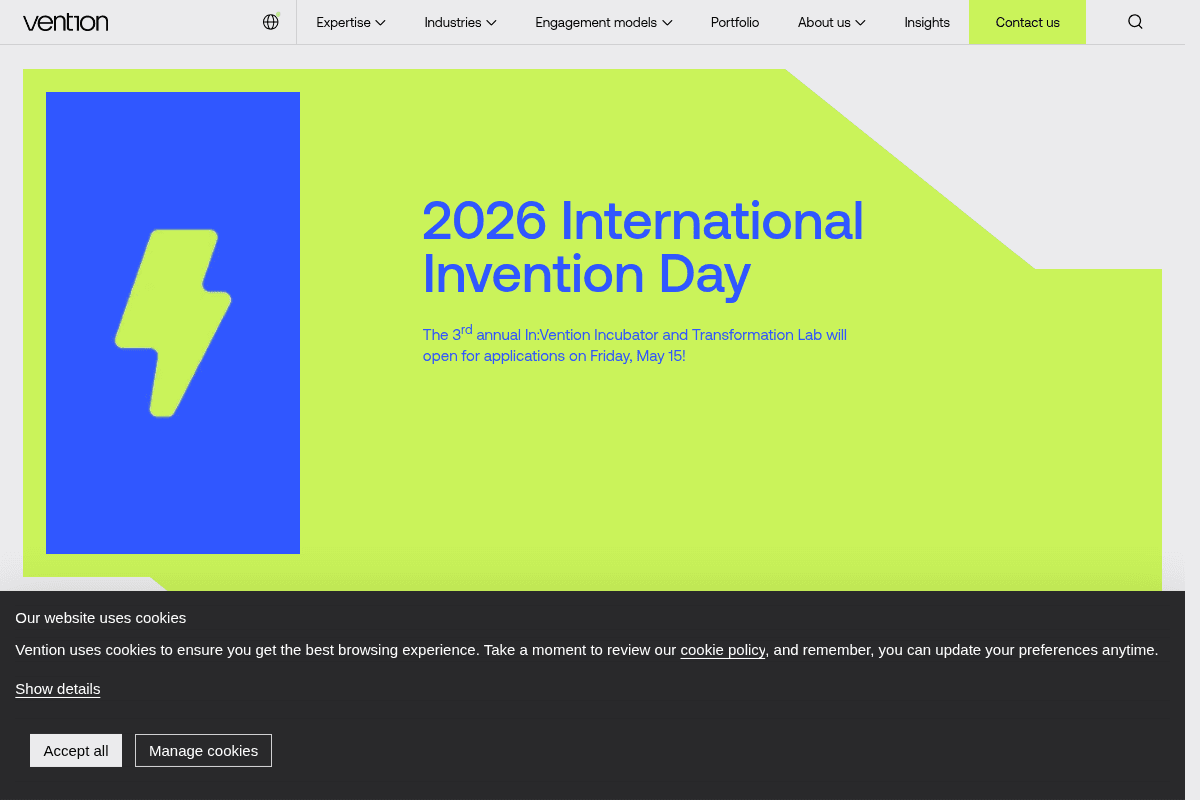This screenshot has height=800, width=1200.
Task: Open the globe language selector
Action: [271, 22]
